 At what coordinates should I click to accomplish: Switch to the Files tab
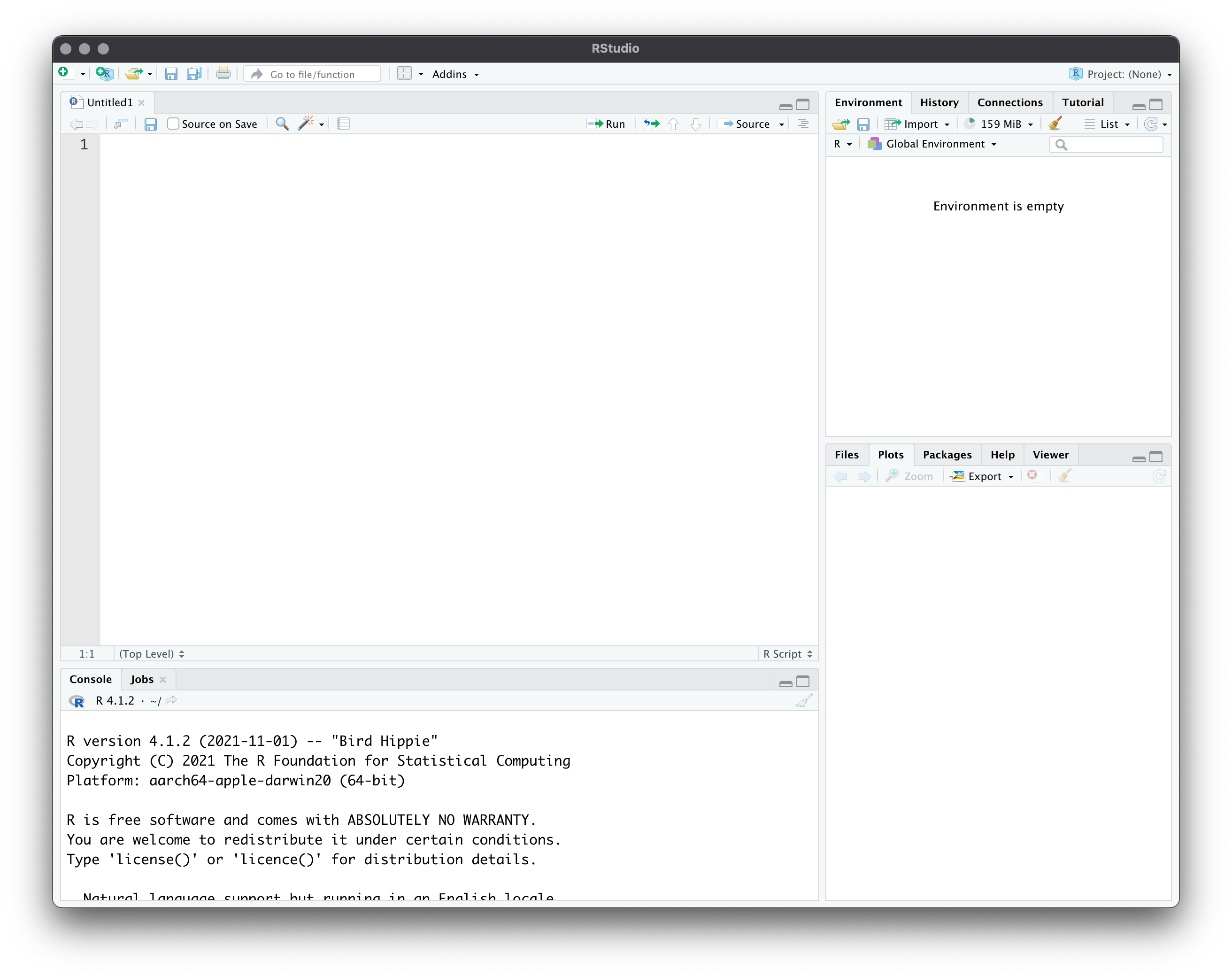click(x=846, y=455)
